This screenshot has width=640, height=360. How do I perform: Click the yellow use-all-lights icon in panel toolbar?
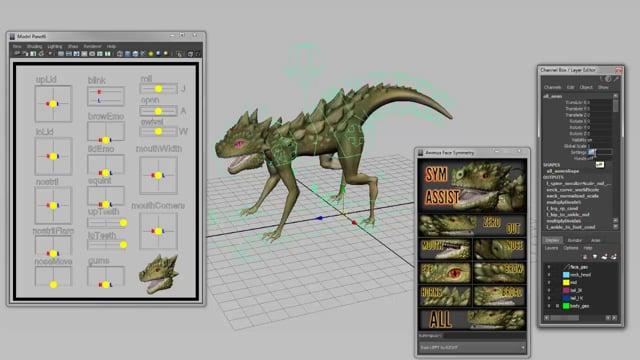[x=151, y=53]
